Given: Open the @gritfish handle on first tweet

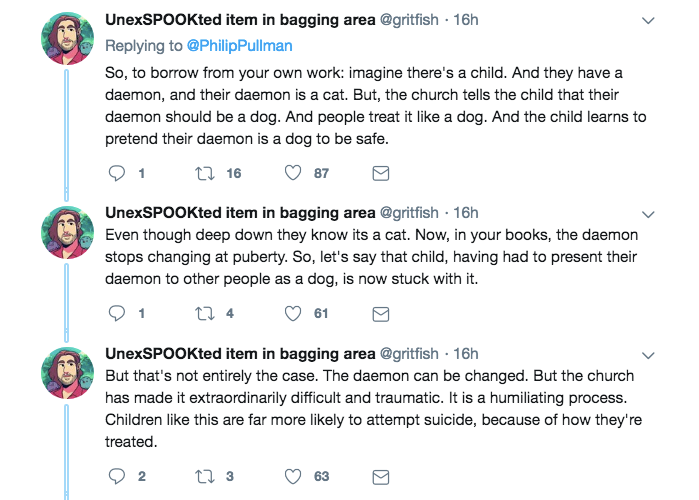Looking at the screenshot, I should 408,19.
